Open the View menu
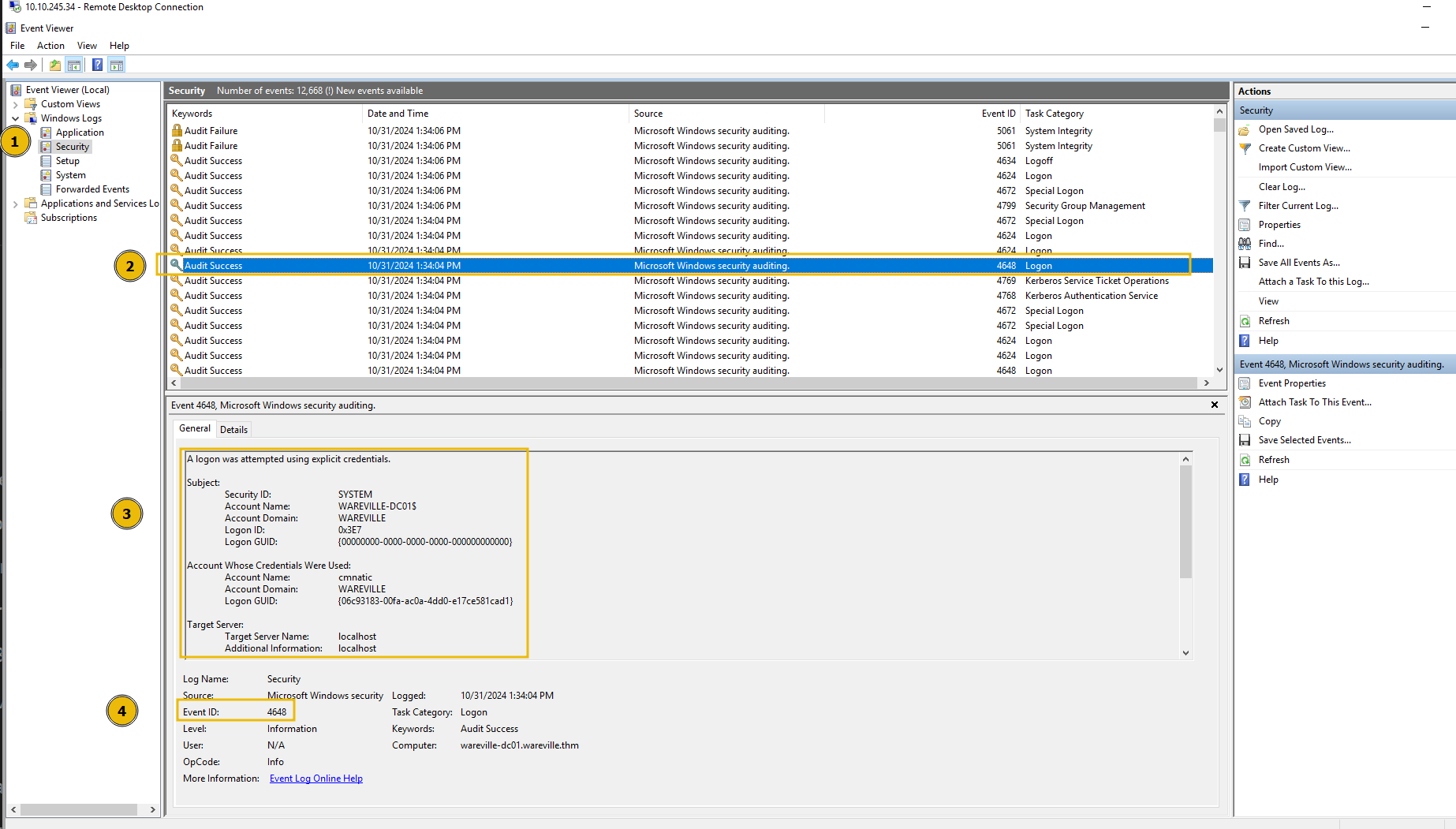This screenshot has height=829, width=1456. (x=87, y=45)
